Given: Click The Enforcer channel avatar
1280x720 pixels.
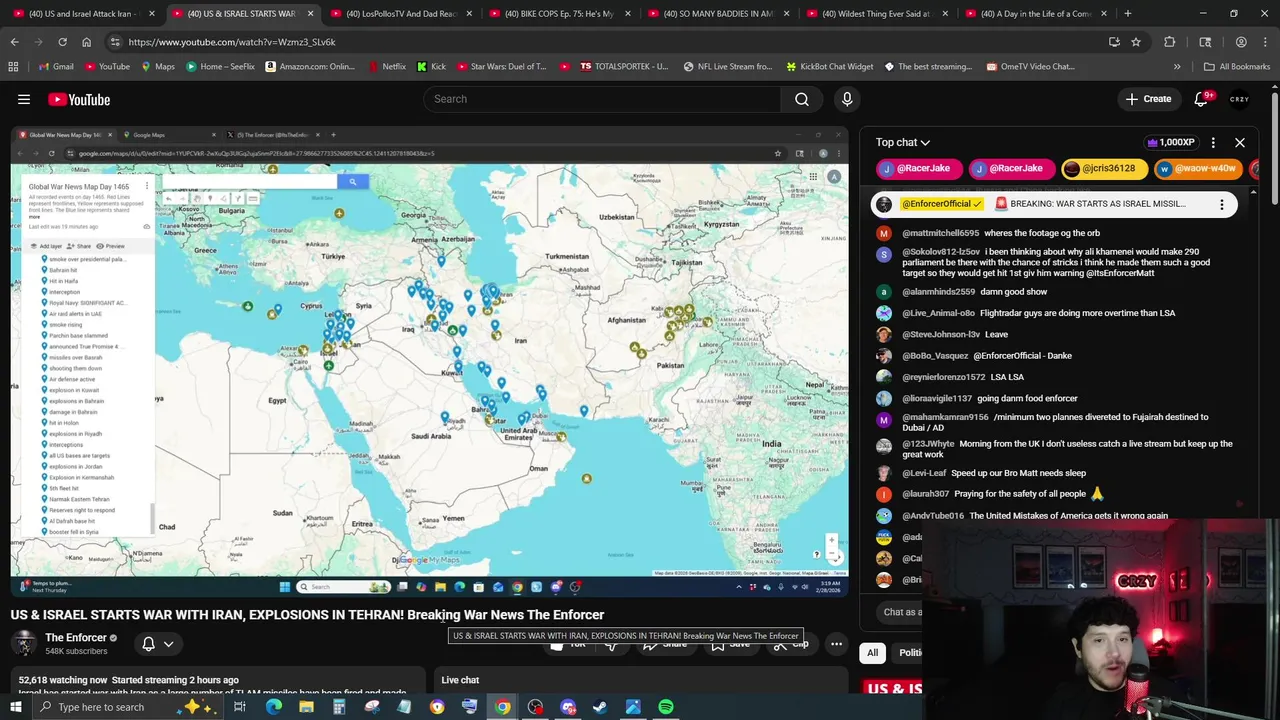Looking at the screenshot, I should pos(24,644).
